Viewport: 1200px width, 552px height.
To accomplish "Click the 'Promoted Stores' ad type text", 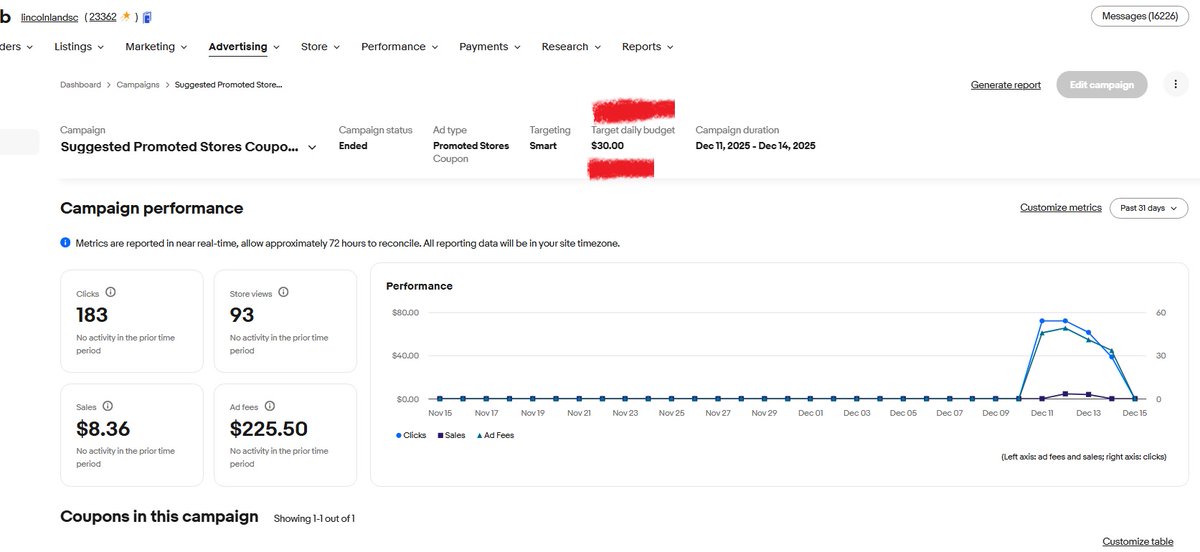I will 471,146.
